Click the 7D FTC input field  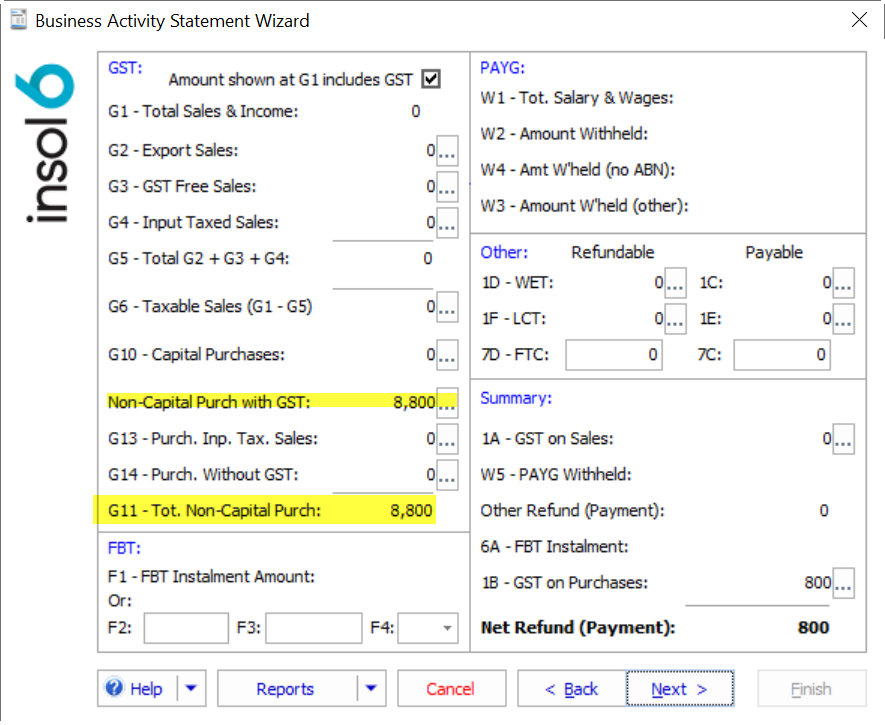click(x=614, y=355)
